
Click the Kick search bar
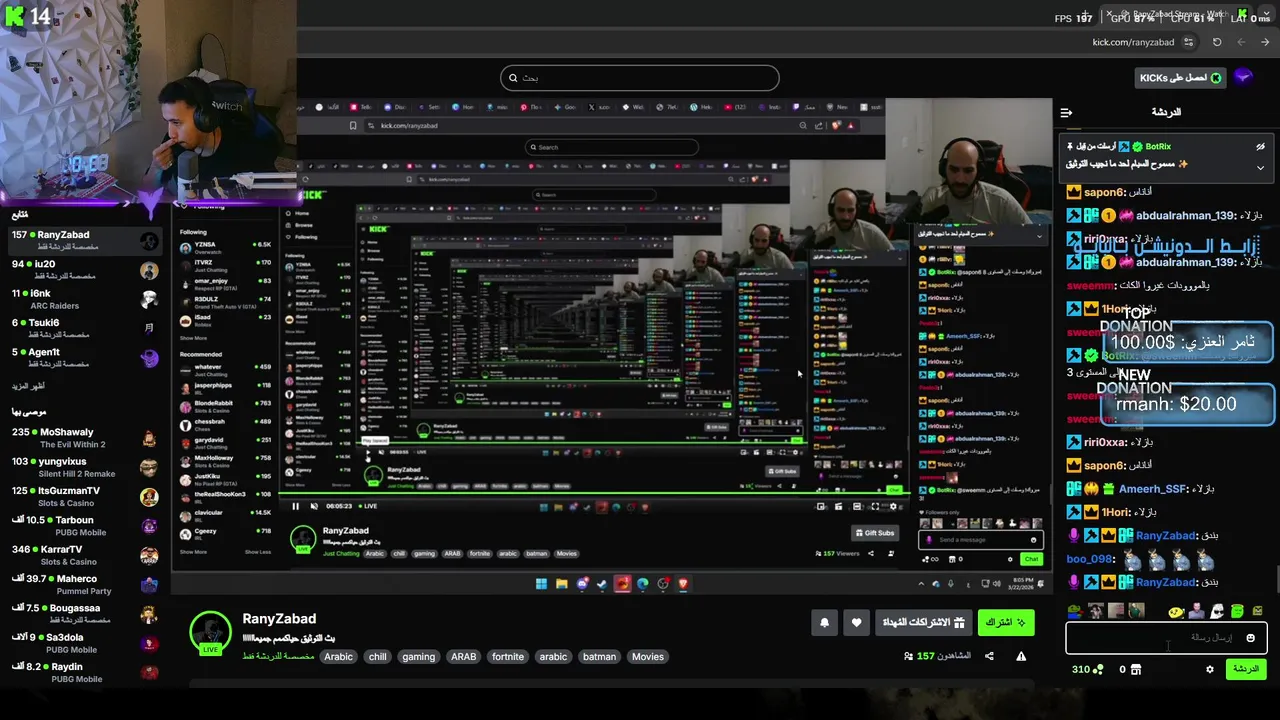640,77
